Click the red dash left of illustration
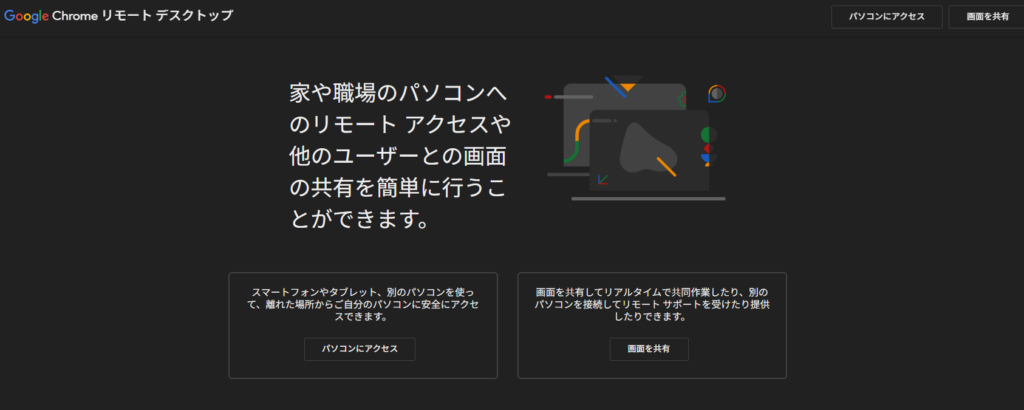This screenshot has width=1024, height=410. 548,97
